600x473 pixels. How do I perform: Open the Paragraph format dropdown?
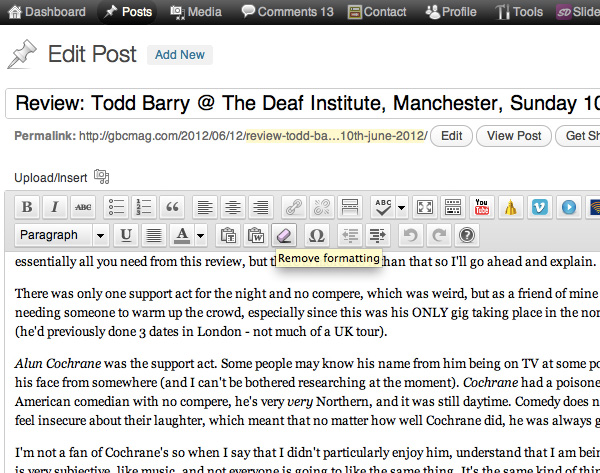[62, 235]
